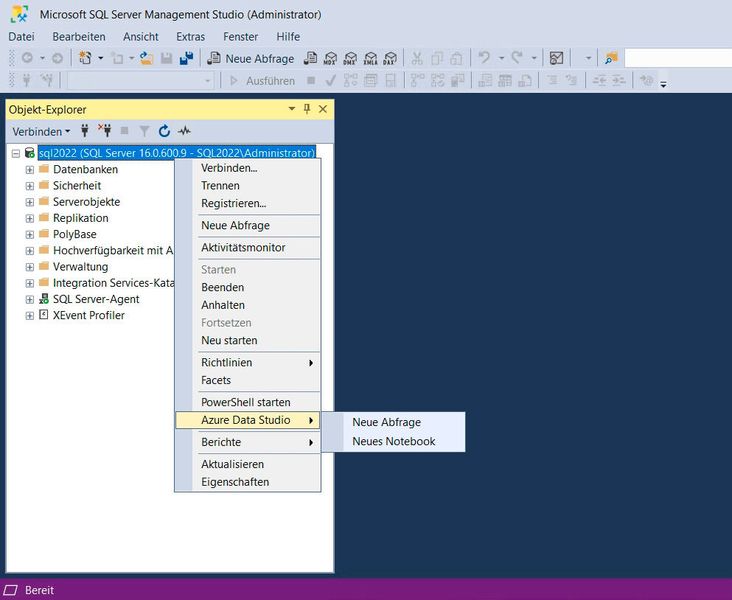This screenshot has width=732, height=600.
Task: Choose Eigenschaften in context menu
Action: (x=248, y=482)
